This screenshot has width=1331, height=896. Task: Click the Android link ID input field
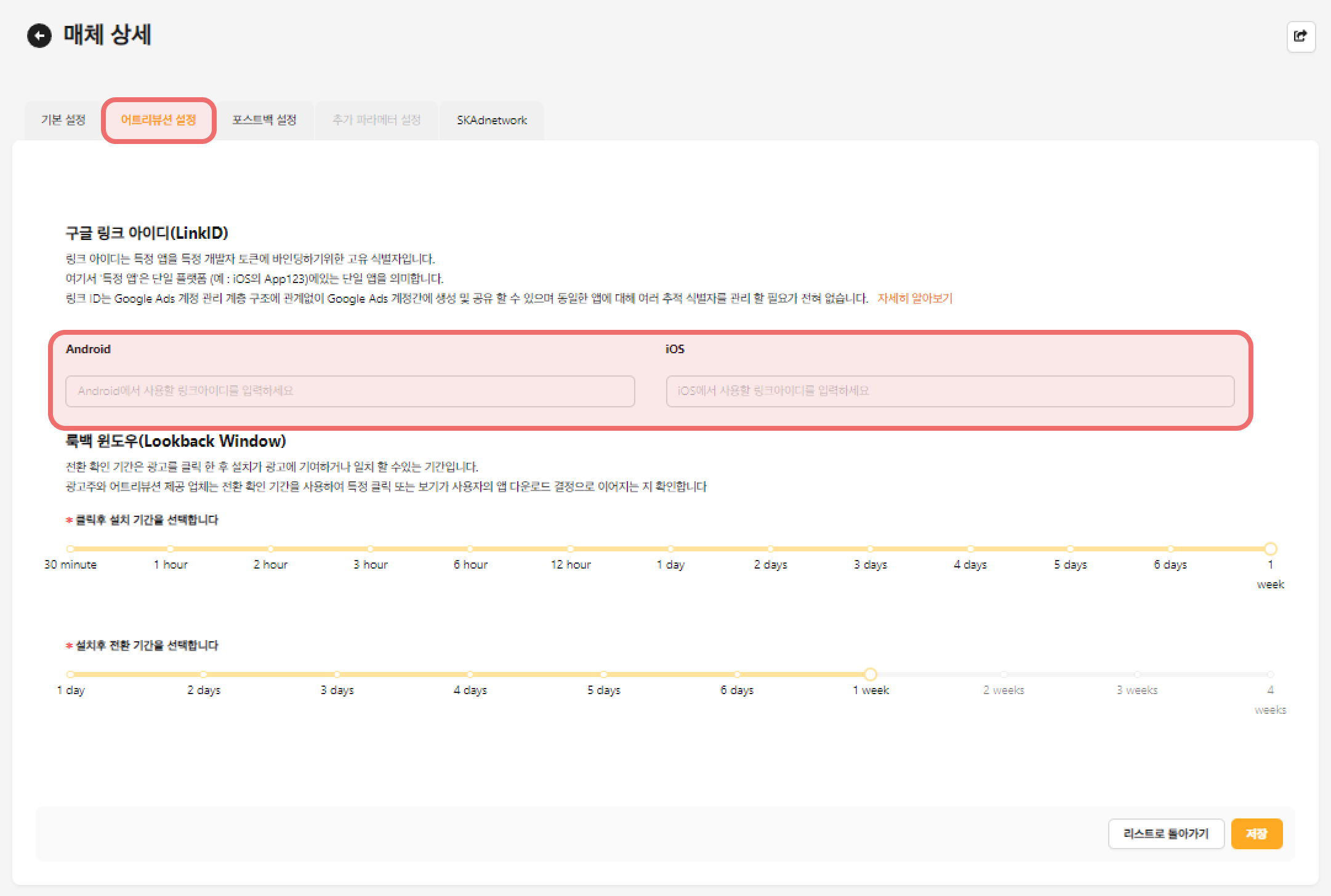click(x=350, y=391)
